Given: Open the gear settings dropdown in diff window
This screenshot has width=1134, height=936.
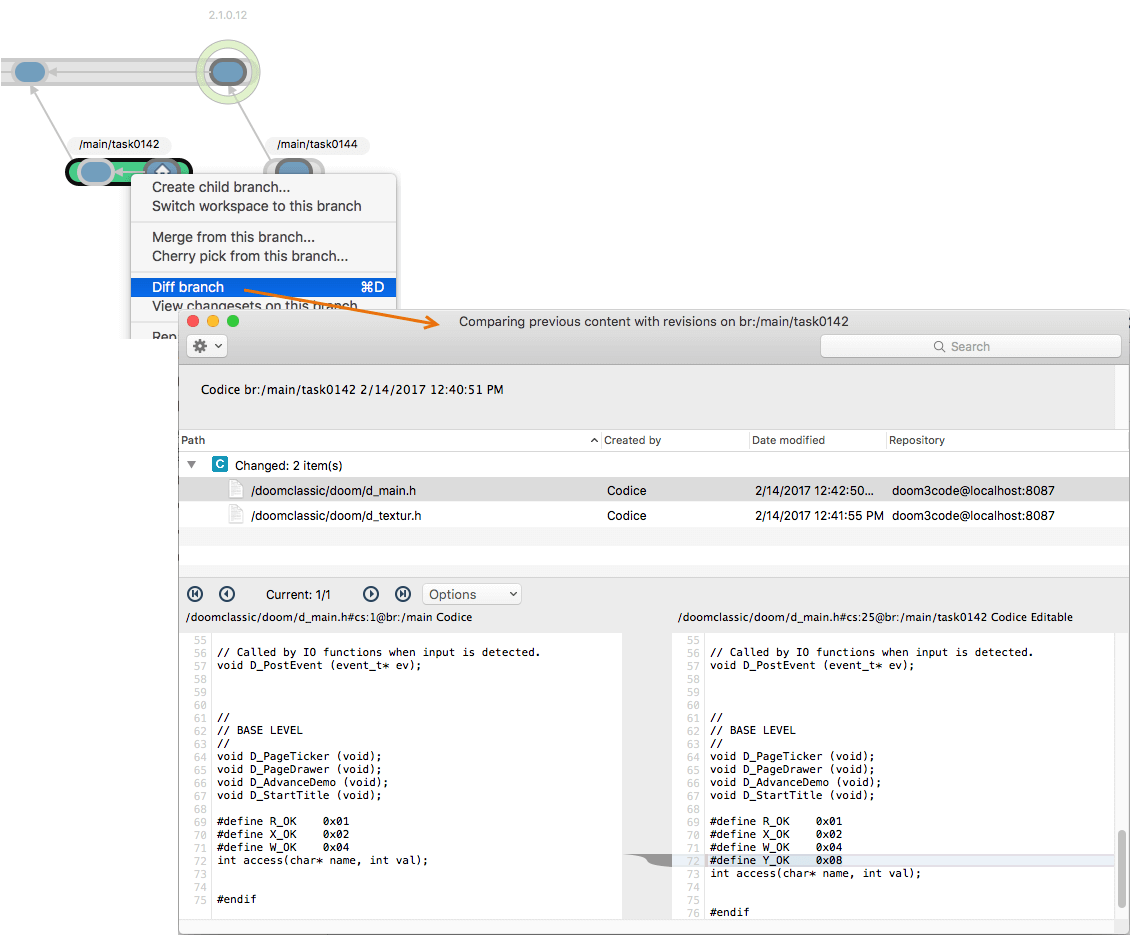Looking at the screenshot, I should click(208, 346).
